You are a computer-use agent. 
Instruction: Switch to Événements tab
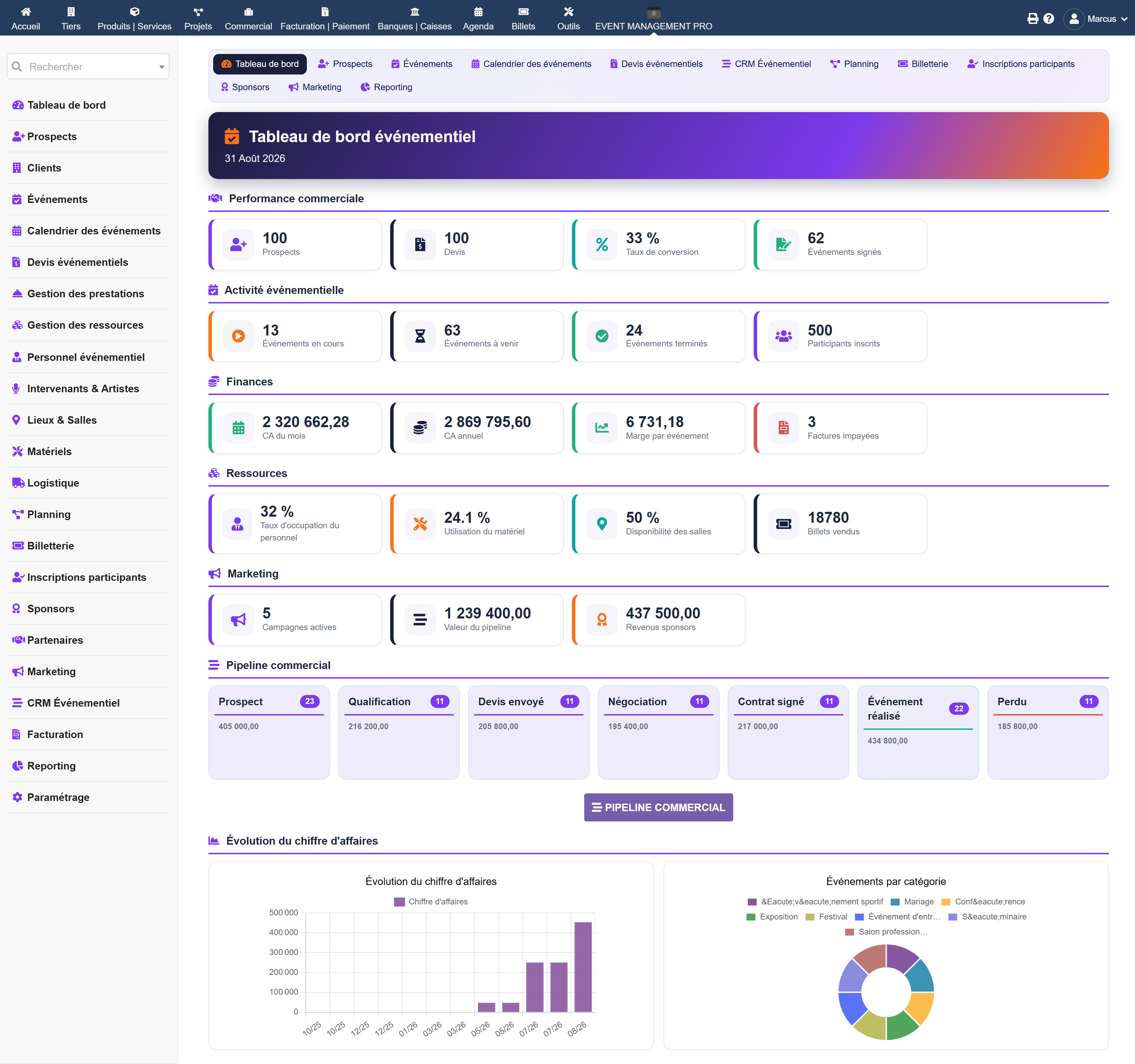[x=421, y=64]
